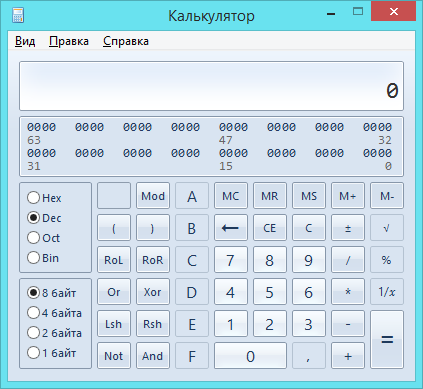This screenshot has height=389, width=423.
Task: Open the Справка menu
Action: [126, 41]
